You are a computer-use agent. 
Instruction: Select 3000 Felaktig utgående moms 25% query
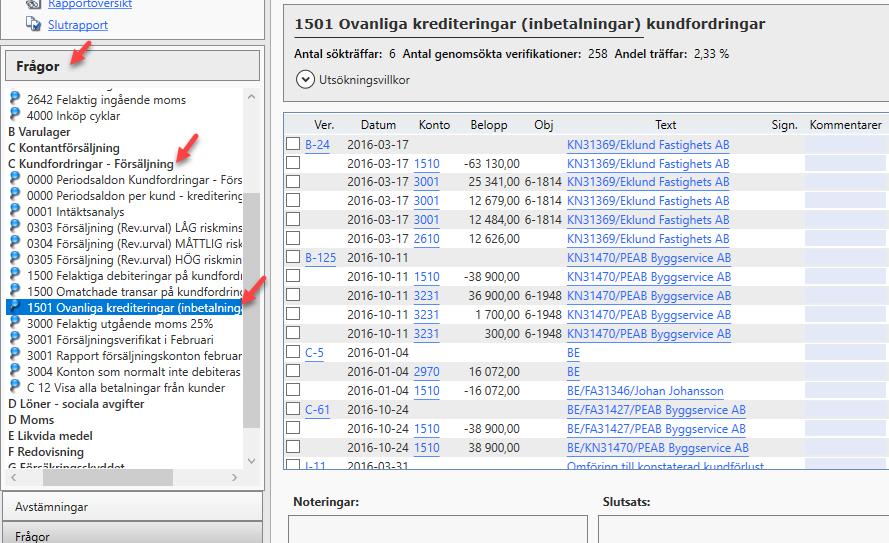(x=120, y=324)
